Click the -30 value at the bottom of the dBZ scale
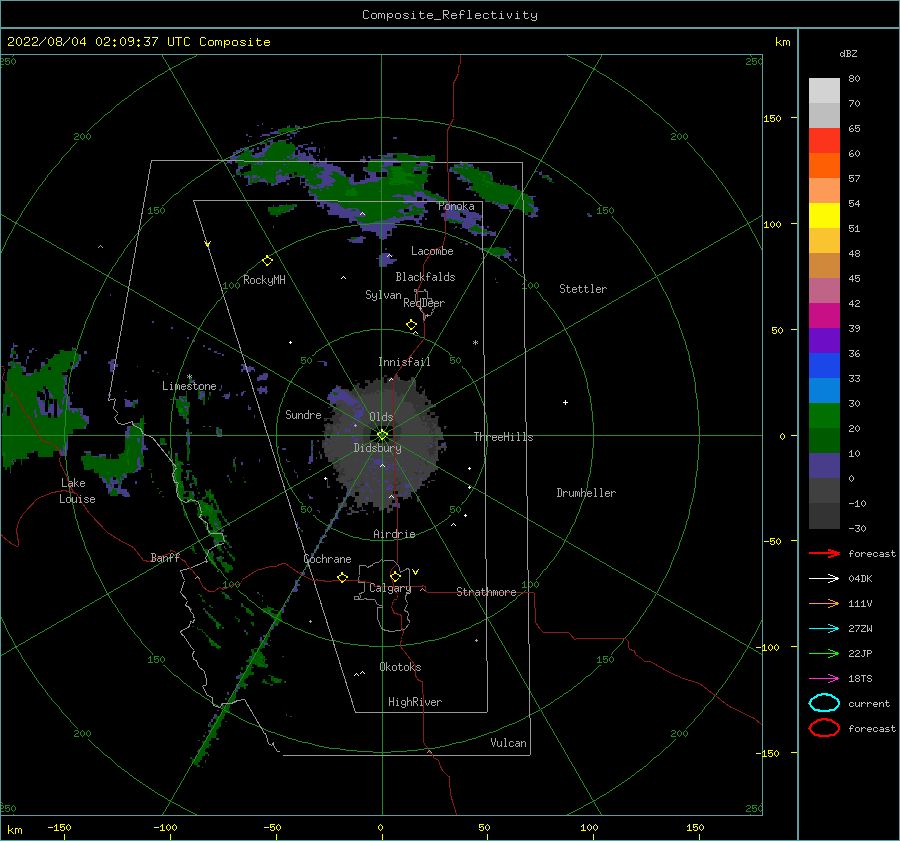900x841 pixels. pyautogui.click(x=857, y=529)
